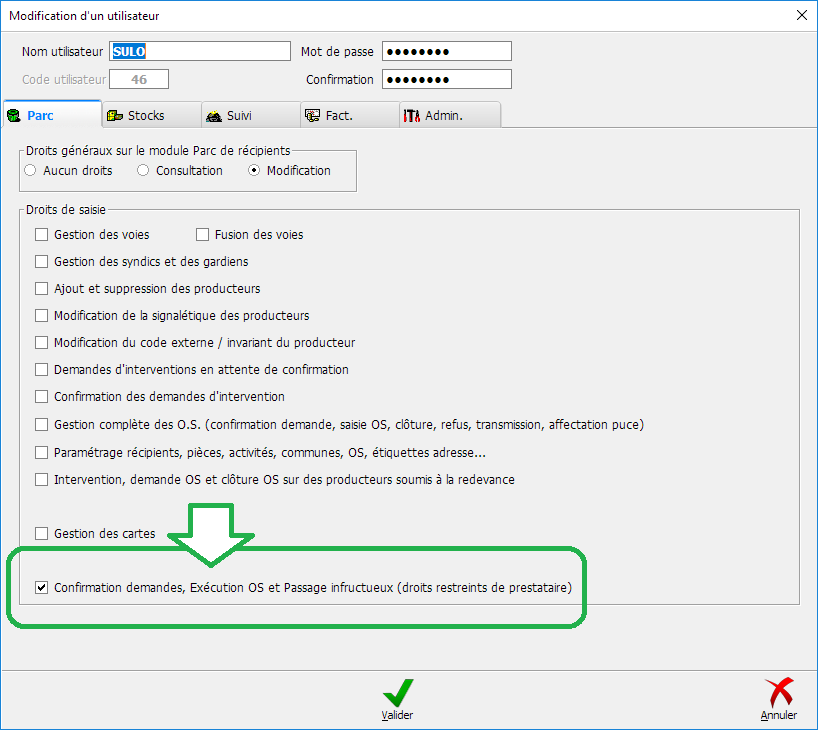Switch to the Admin. tab

[450, 115]
